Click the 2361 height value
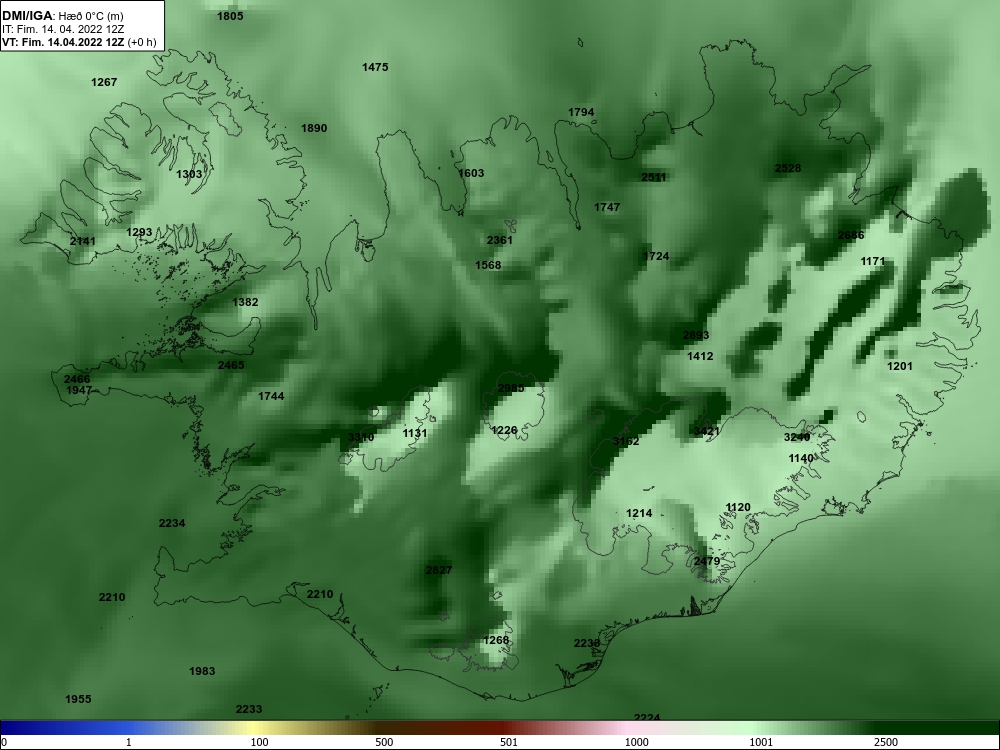Image resolution: width=1000 pixels, height=750 pixels. [499, 240]
